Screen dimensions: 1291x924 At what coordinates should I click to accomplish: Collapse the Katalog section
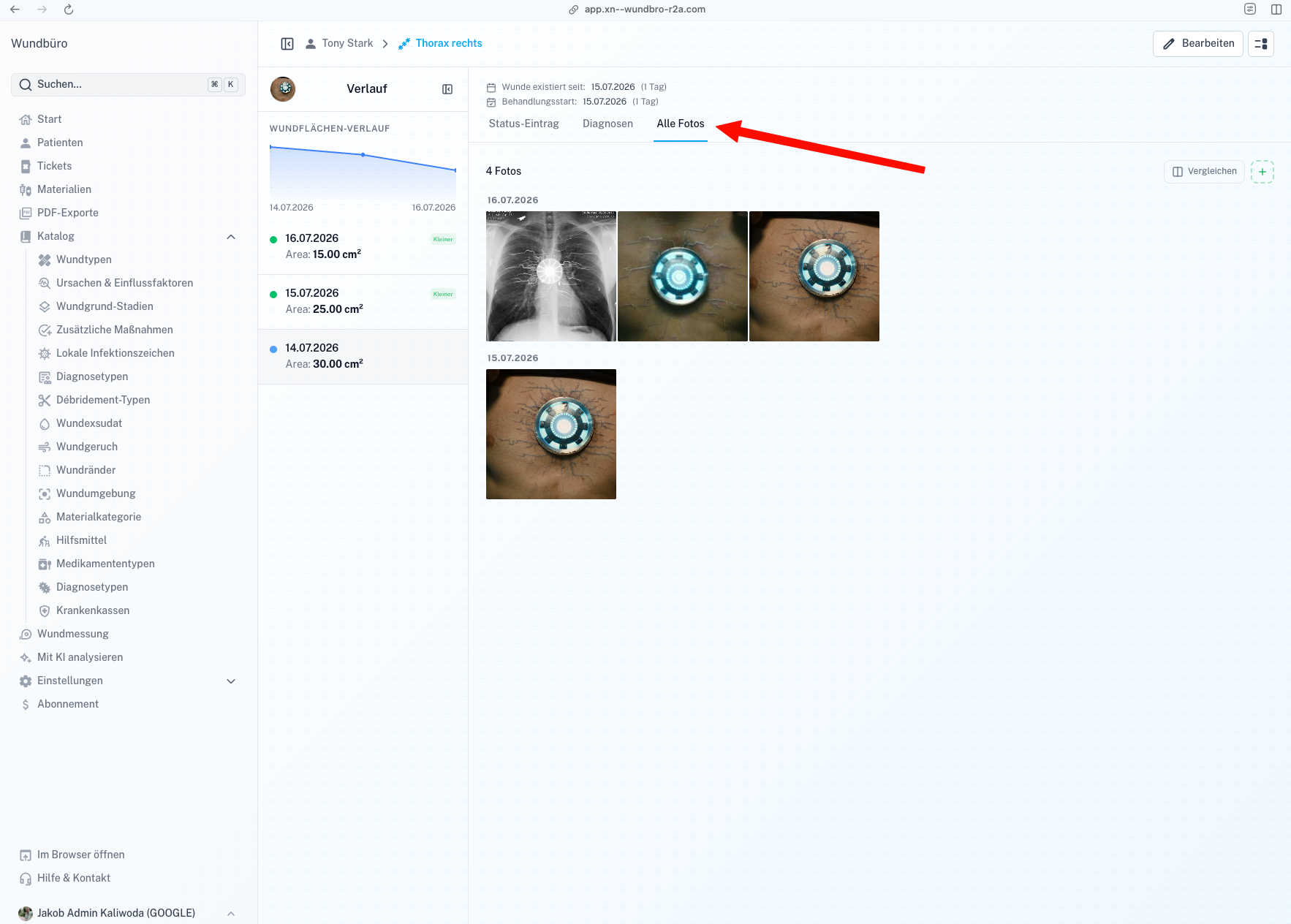point(231,236)
